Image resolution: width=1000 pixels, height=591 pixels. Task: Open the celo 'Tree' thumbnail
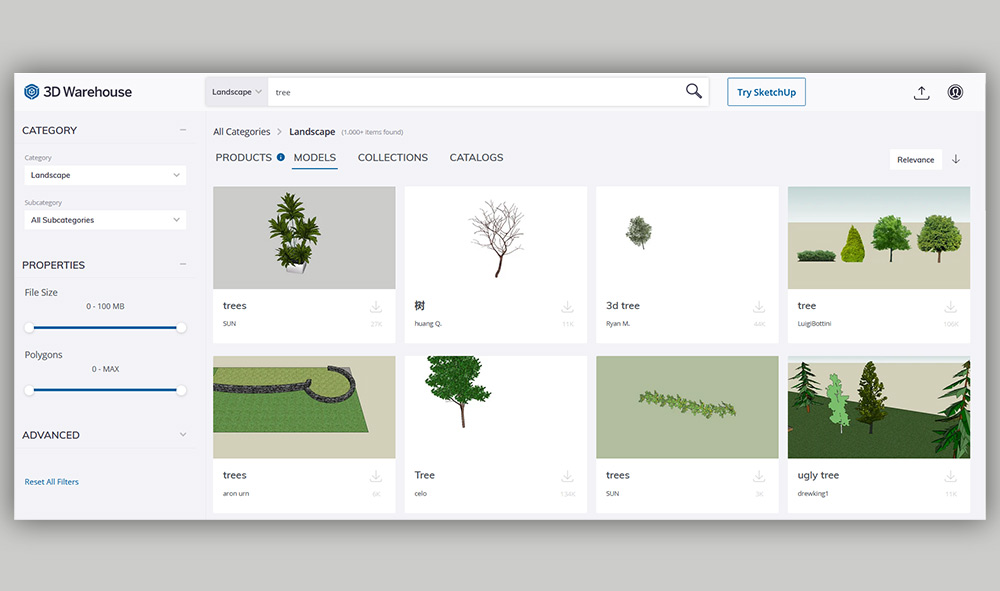tap(496, 407)
